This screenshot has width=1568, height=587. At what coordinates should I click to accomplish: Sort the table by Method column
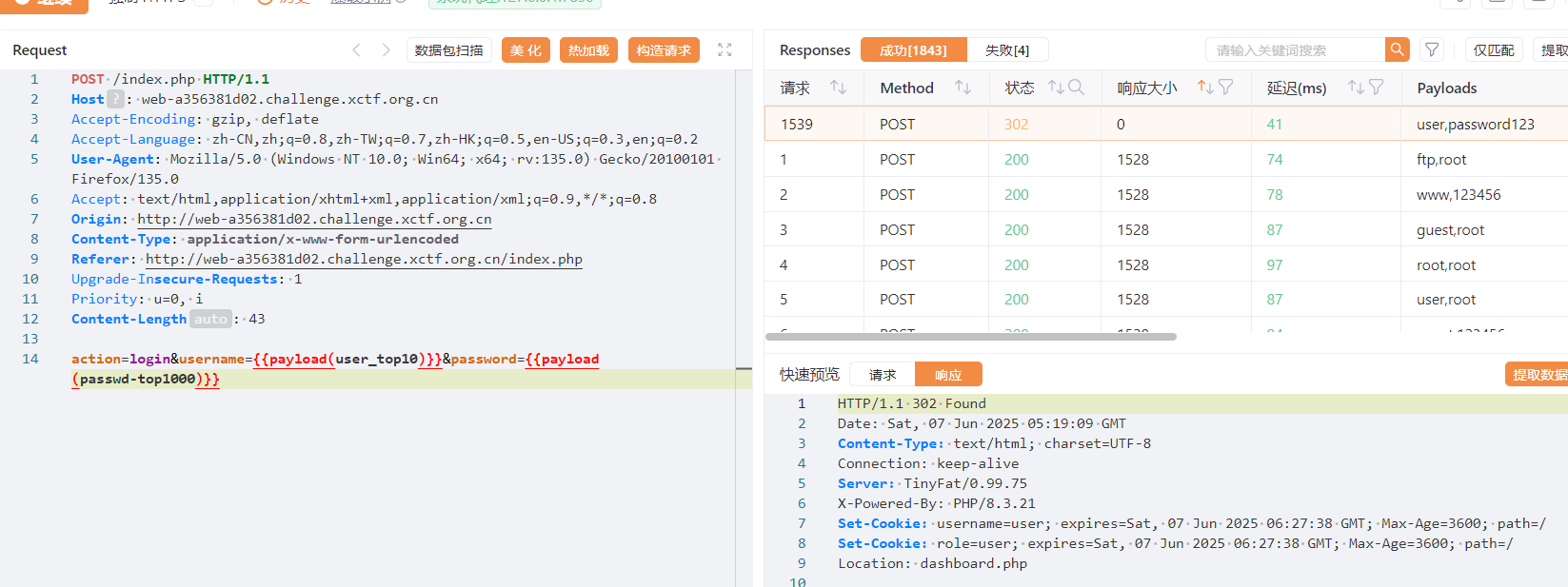pyautogui.click(x=963, y=88)
